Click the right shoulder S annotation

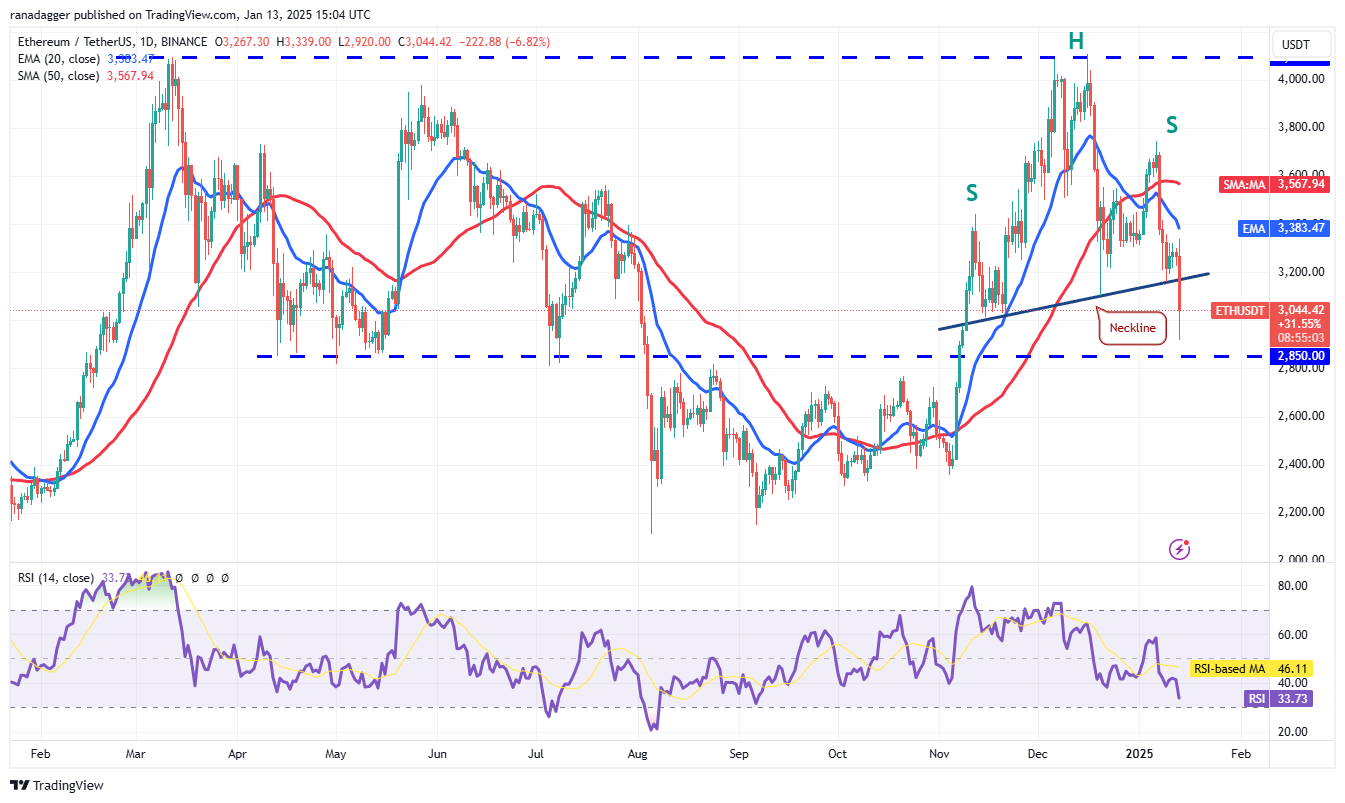(x=1171, y=125)
